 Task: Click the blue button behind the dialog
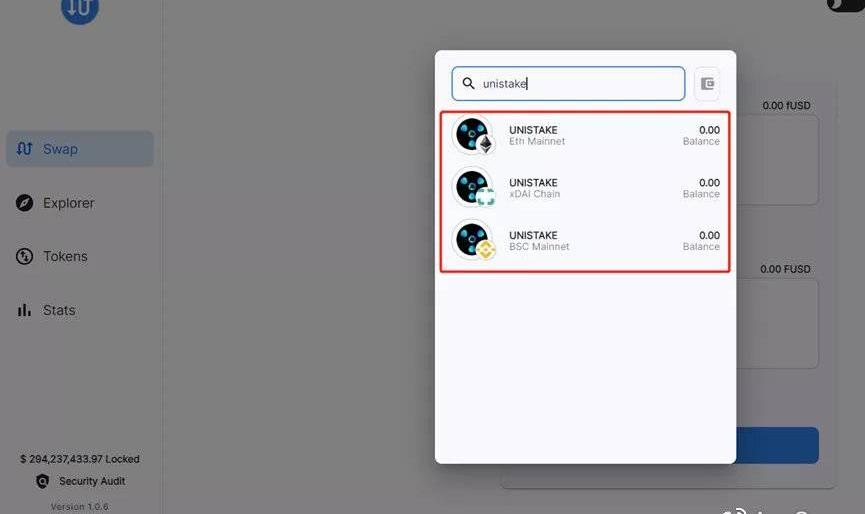[x=777, y=445]
